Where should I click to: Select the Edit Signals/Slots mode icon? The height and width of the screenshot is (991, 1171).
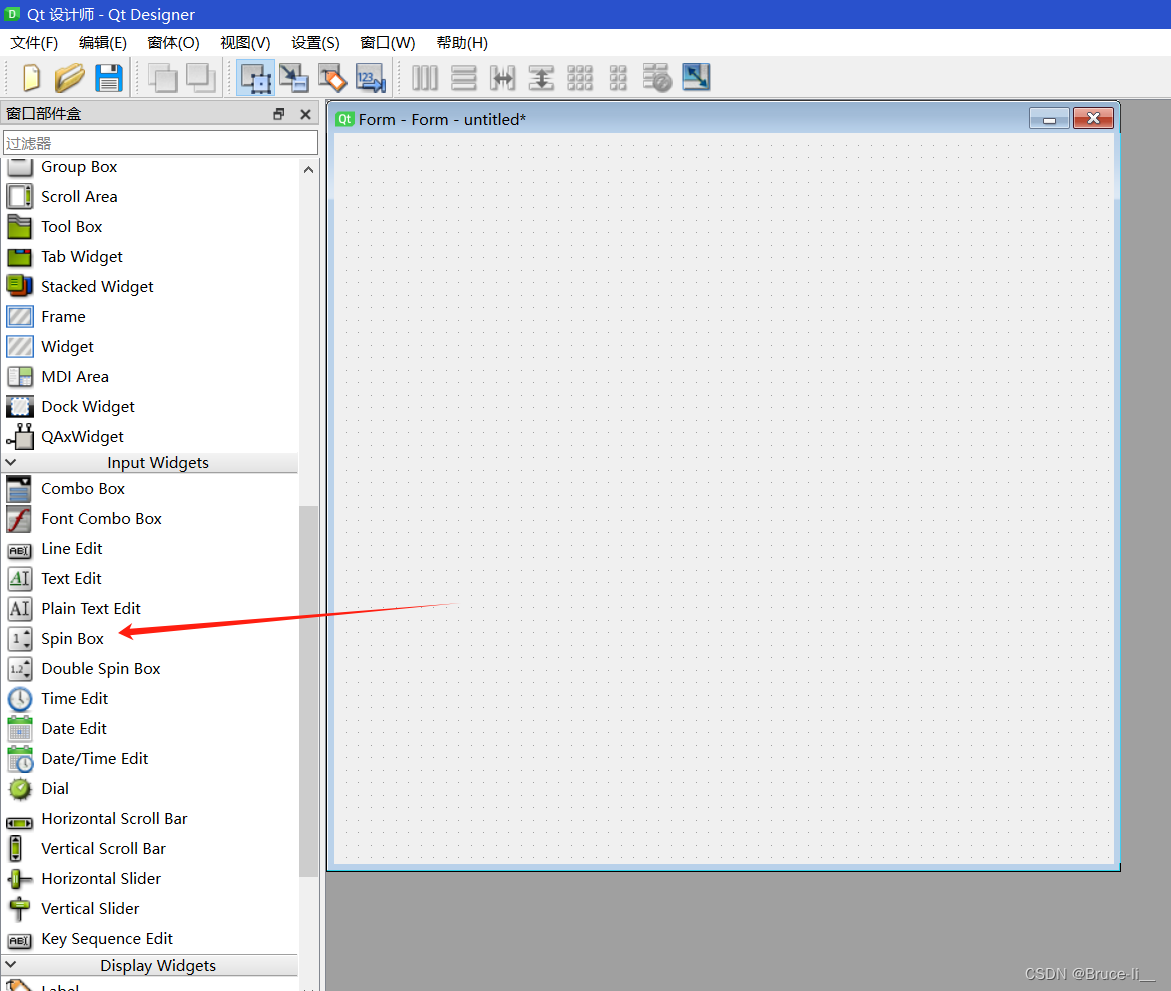coord(293,78)
